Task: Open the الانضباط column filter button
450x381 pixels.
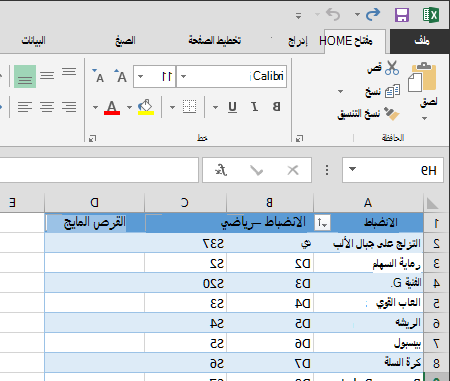Action: click(322, 222)
